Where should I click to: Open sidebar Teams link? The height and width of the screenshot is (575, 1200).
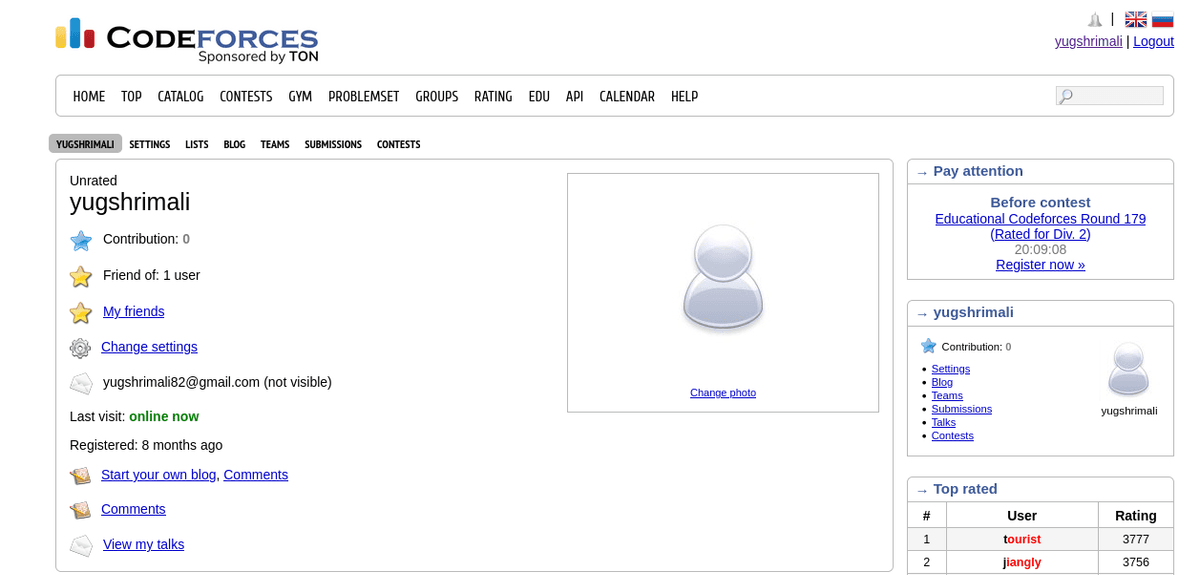click(947, 395)
